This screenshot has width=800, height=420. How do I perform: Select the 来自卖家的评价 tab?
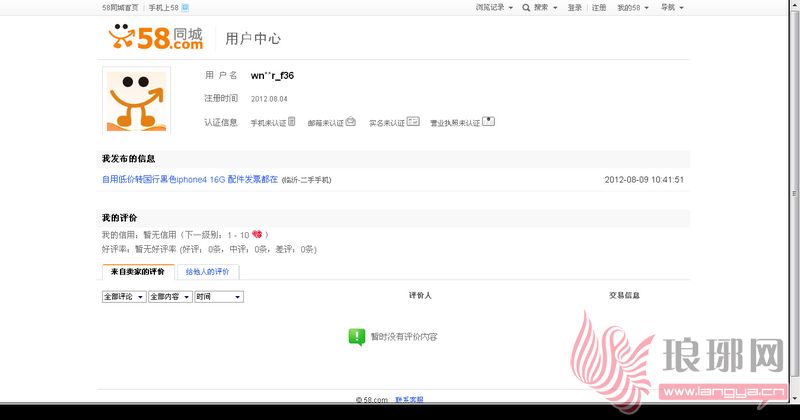(x=138, y=272)
